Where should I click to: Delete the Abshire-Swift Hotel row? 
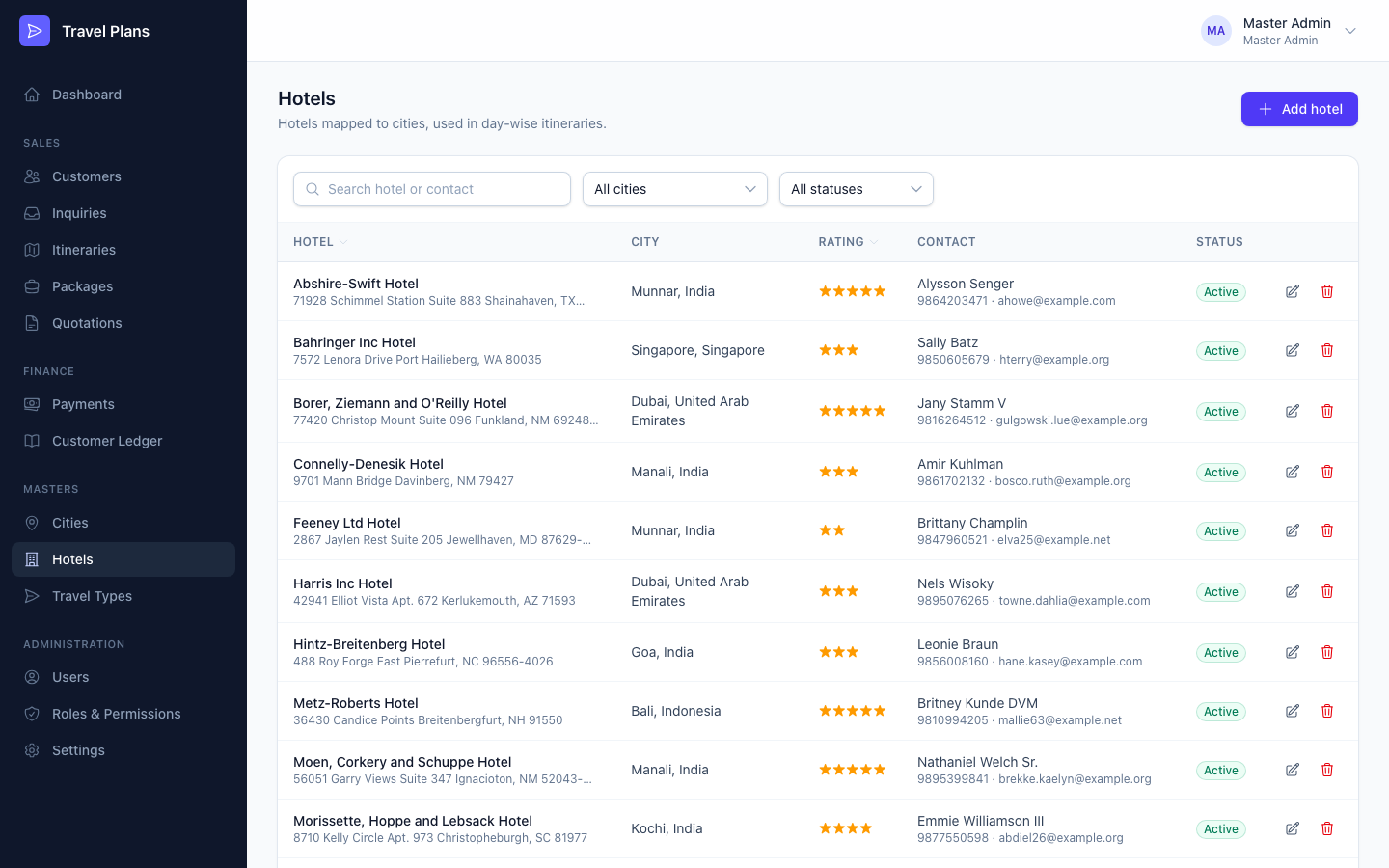[x=1327, y=291]
